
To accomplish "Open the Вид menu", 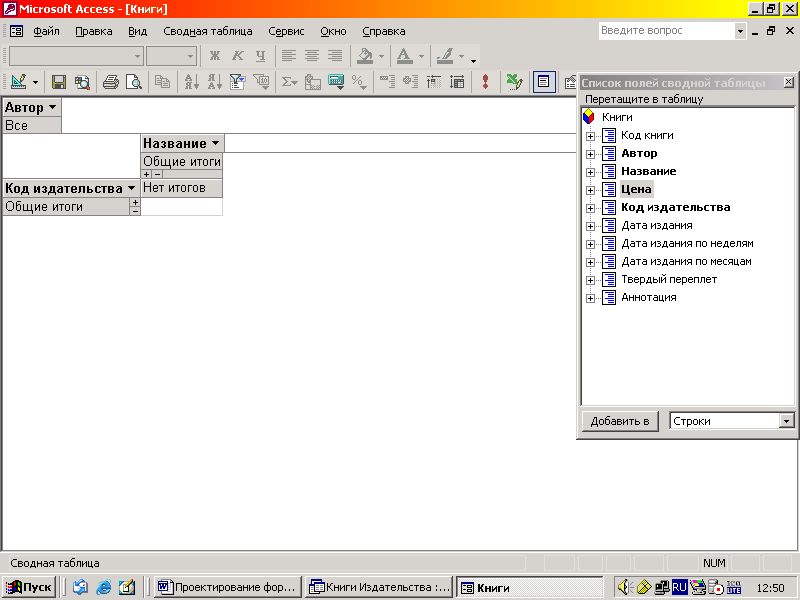I will [x=137, y=31].
